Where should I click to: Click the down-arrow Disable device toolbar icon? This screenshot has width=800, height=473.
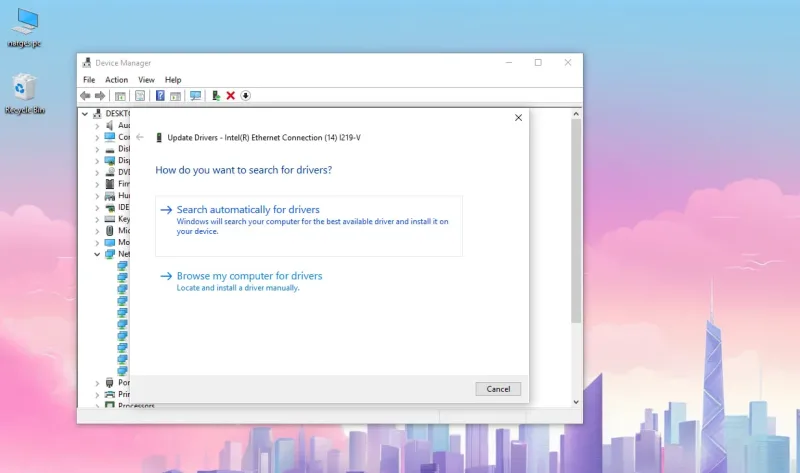click(x=245, y=96)
